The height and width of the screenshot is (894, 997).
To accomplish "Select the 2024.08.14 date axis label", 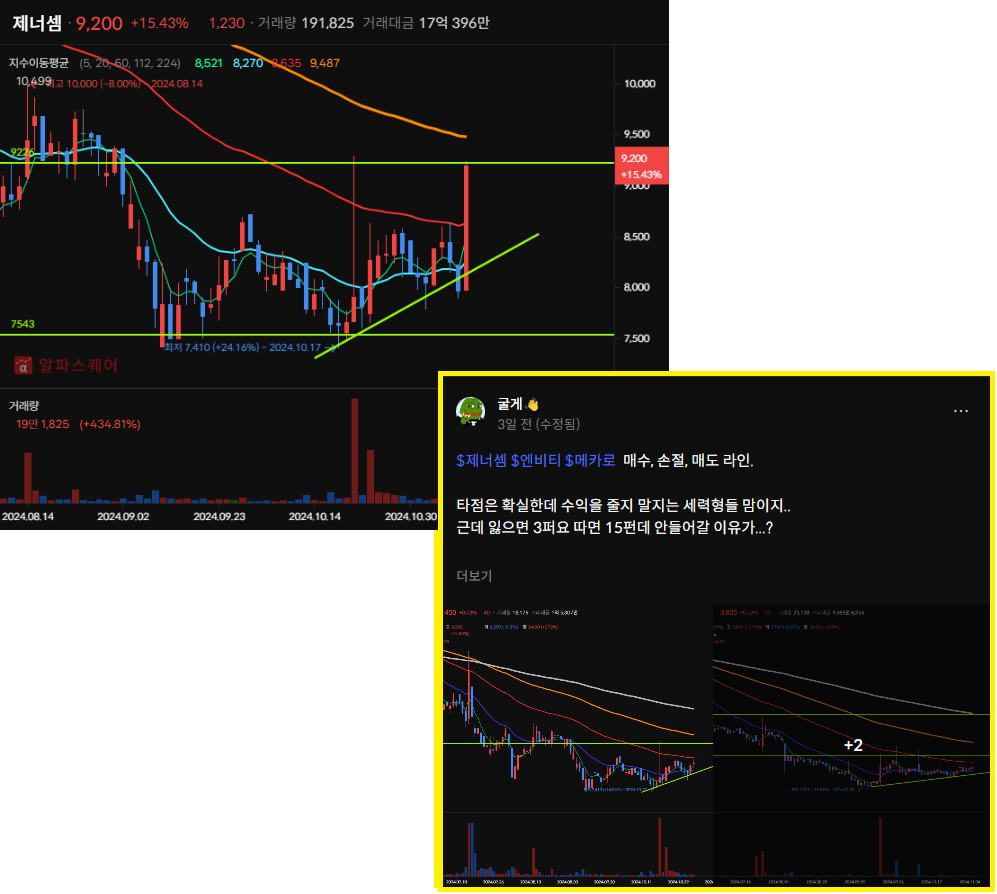I will (x=27, y=516).
